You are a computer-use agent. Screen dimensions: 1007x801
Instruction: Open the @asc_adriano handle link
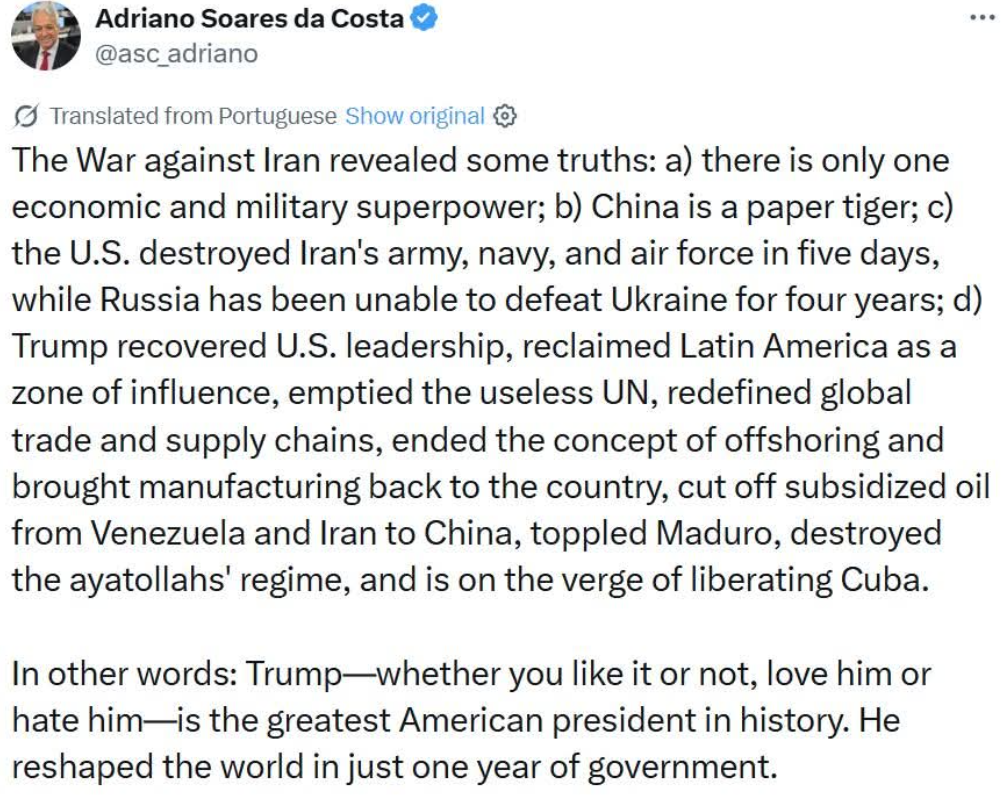tap(175, 53)
